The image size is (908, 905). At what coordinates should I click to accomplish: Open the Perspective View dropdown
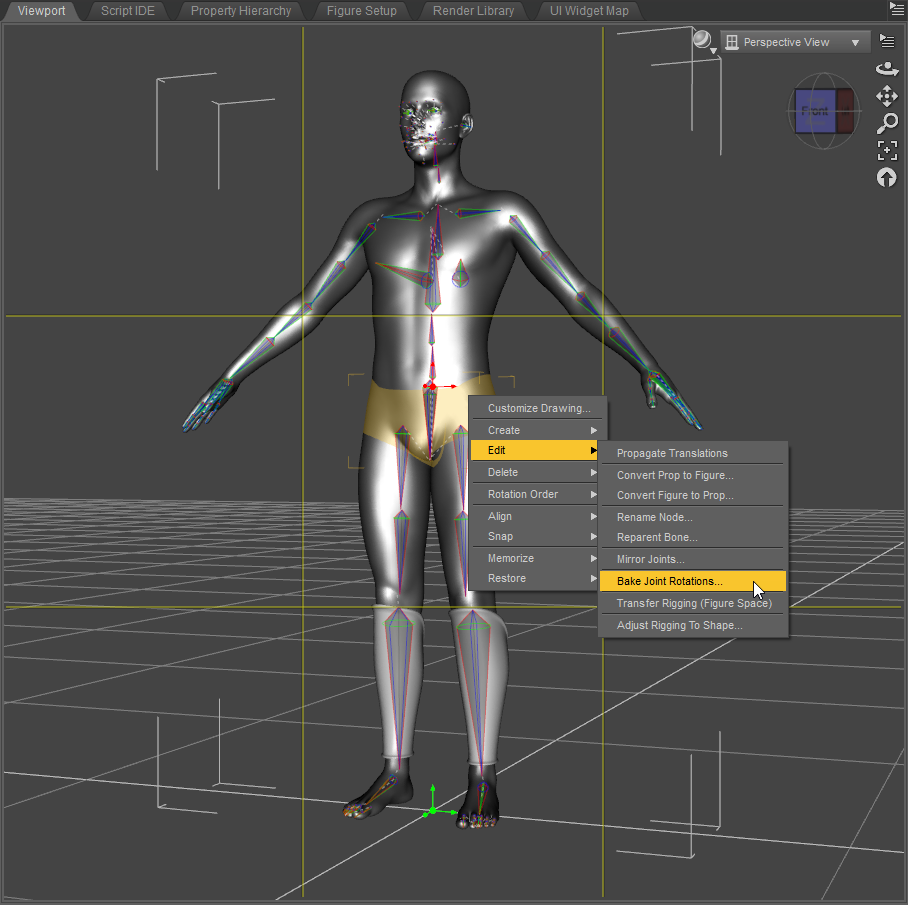pos(795,42)
